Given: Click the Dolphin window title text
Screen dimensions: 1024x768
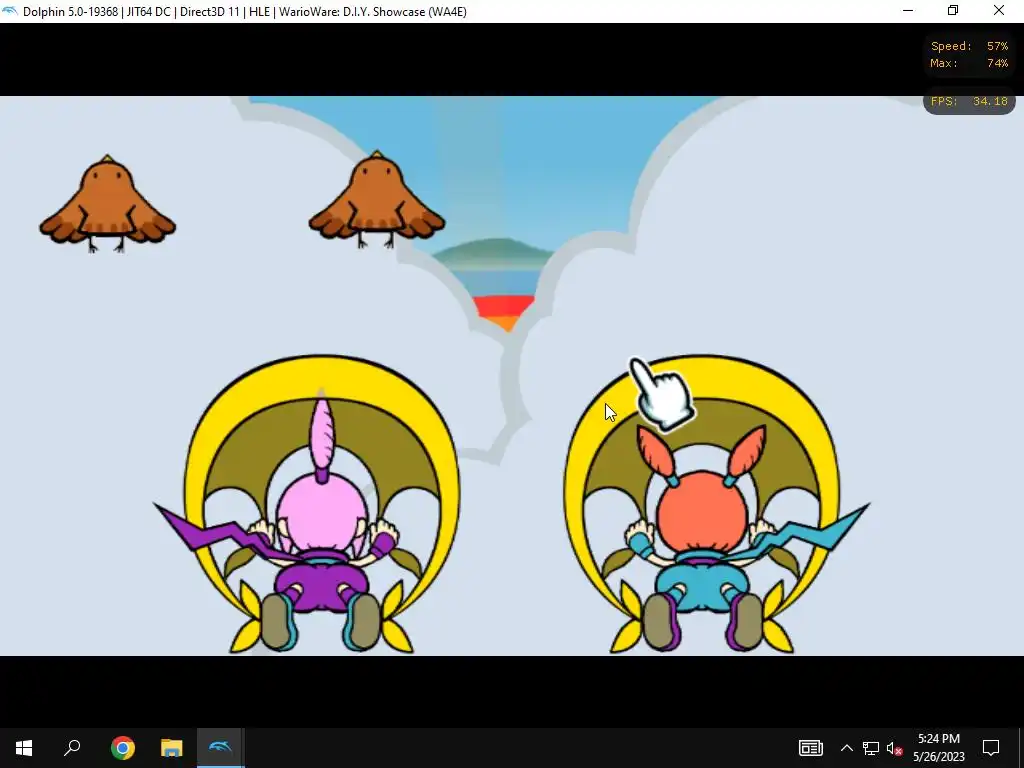Looking at the screenshot, I should 245,12.
